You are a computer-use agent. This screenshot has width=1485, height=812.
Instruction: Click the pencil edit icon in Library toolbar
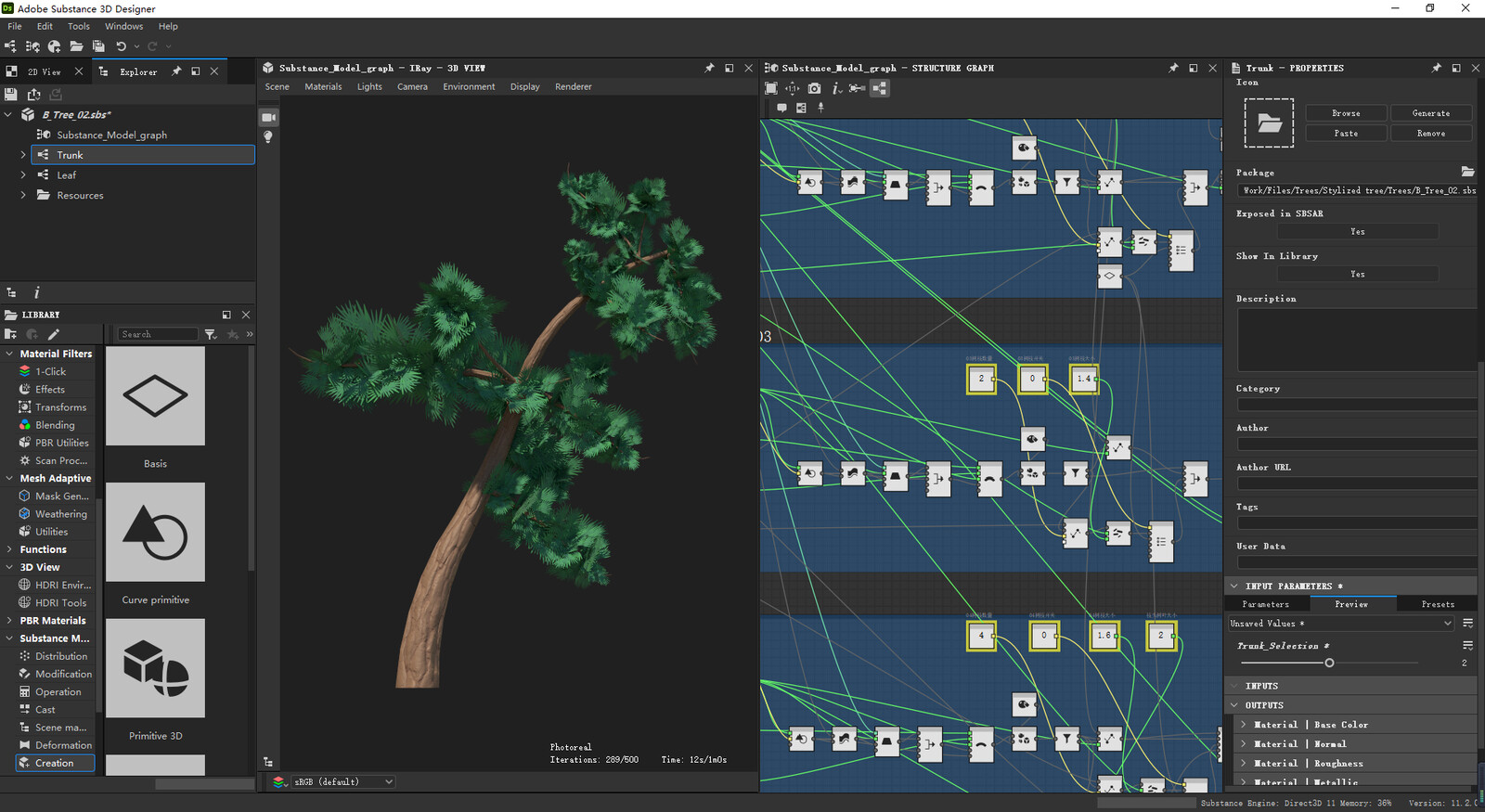coord(54,334)
